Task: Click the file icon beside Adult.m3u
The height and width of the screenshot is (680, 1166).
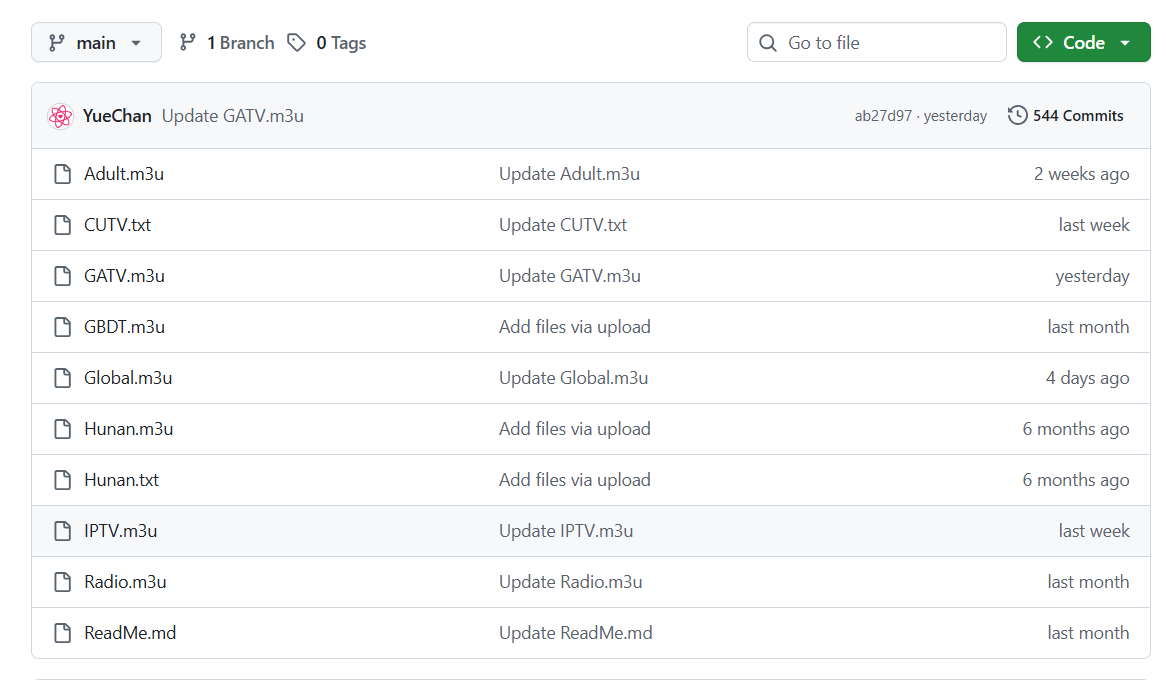Action: 63,174
